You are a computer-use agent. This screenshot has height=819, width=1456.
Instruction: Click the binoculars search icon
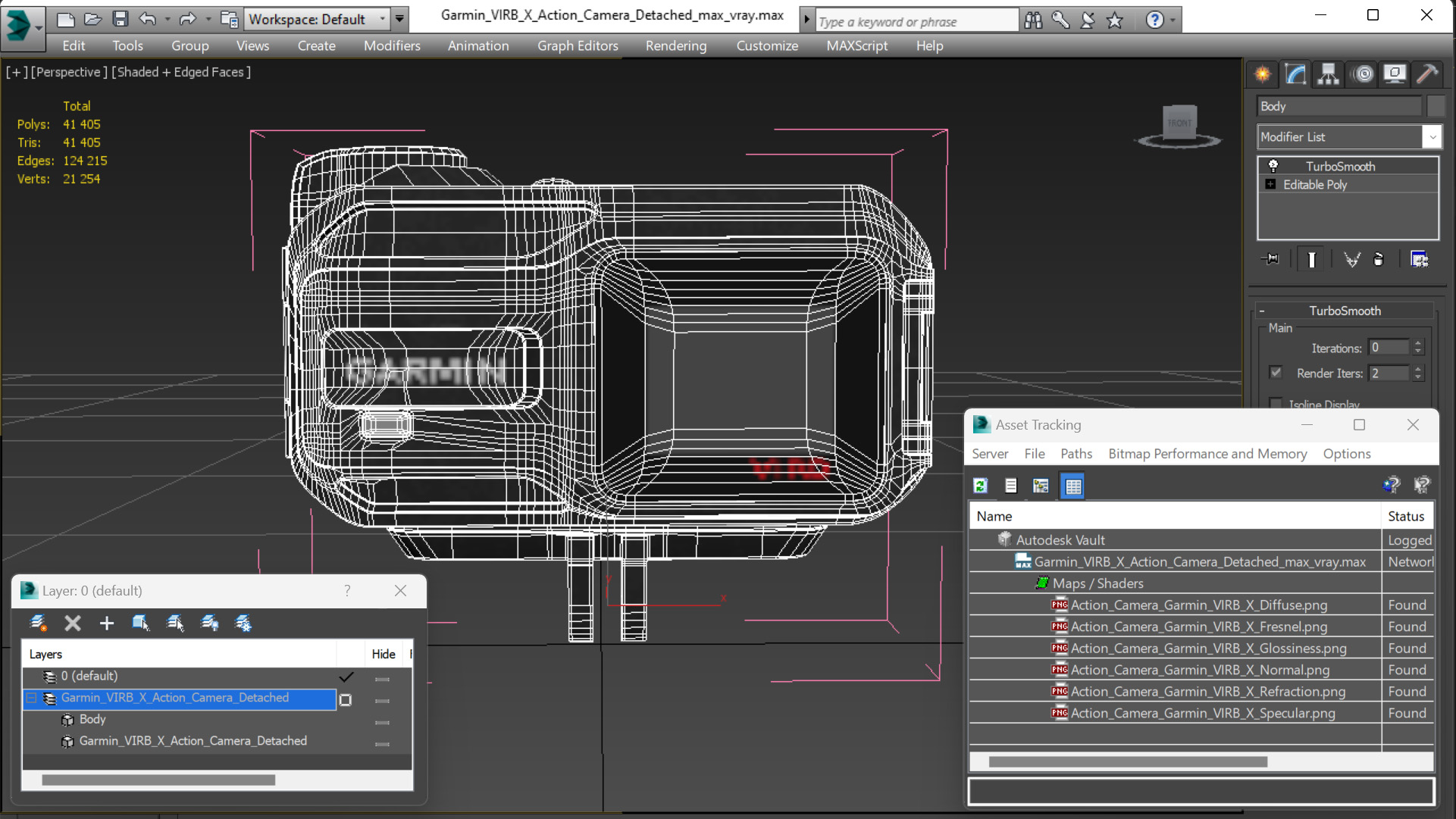(x=1033, y=20)
